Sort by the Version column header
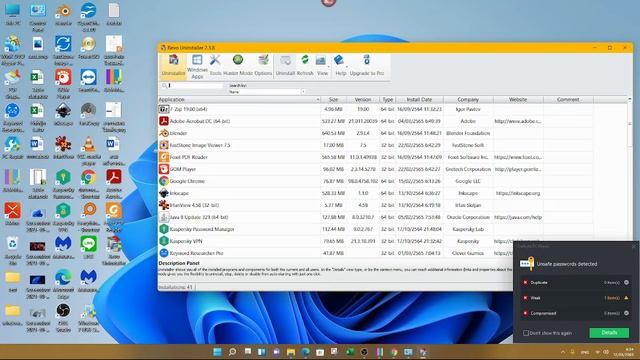This screenshot has width=640, height=360. point(363,100)
